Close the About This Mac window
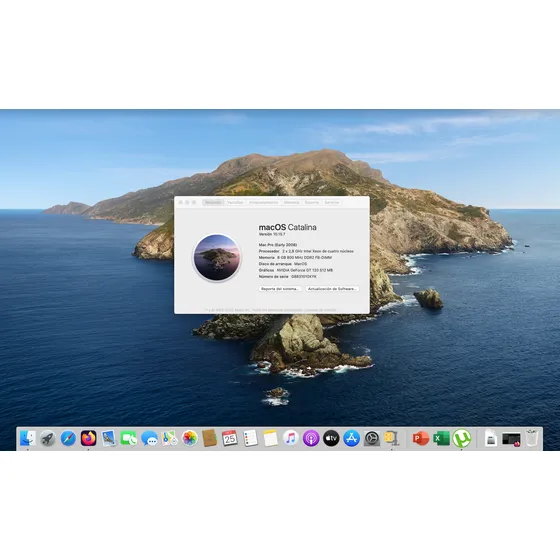 pyautogui.click(x=181, y=202)
